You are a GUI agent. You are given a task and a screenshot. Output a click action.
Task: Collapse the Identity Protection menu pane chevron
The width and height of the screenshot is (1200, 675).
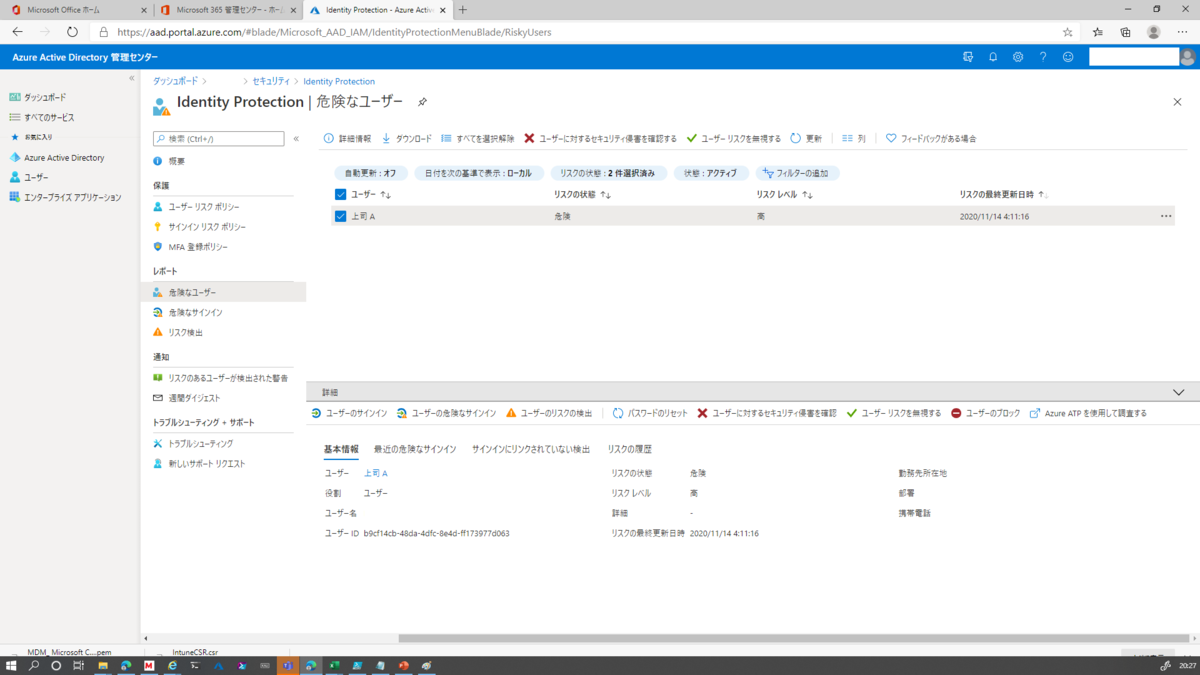pyautogui.click(x=296, y=139)
